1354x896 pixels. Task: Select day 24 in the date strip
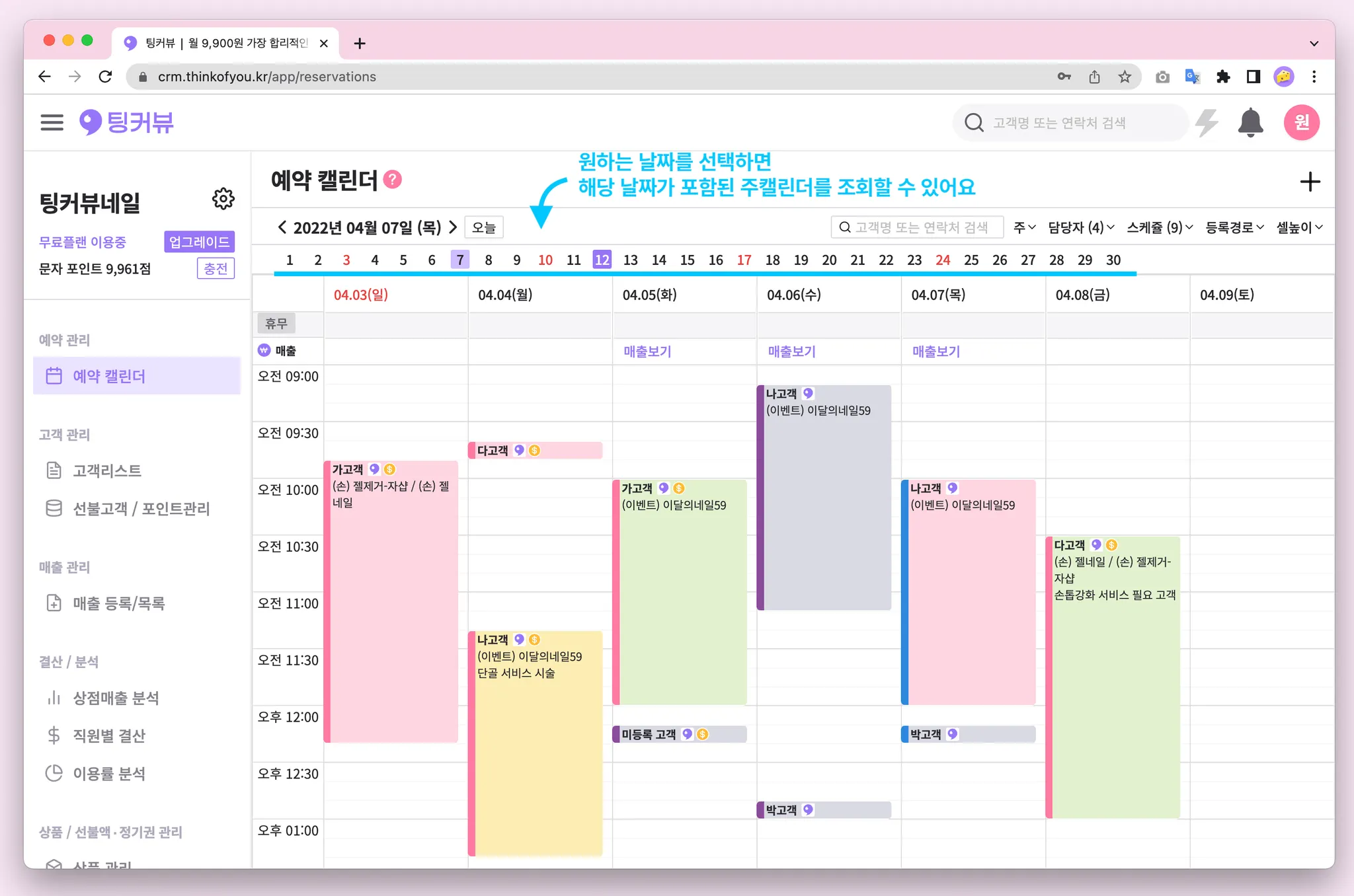(942, 260)
